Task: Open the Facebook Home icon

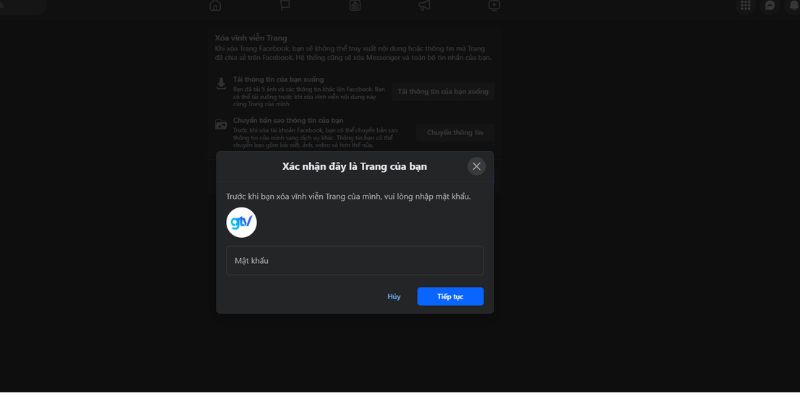Action: [x=215, y=6]
